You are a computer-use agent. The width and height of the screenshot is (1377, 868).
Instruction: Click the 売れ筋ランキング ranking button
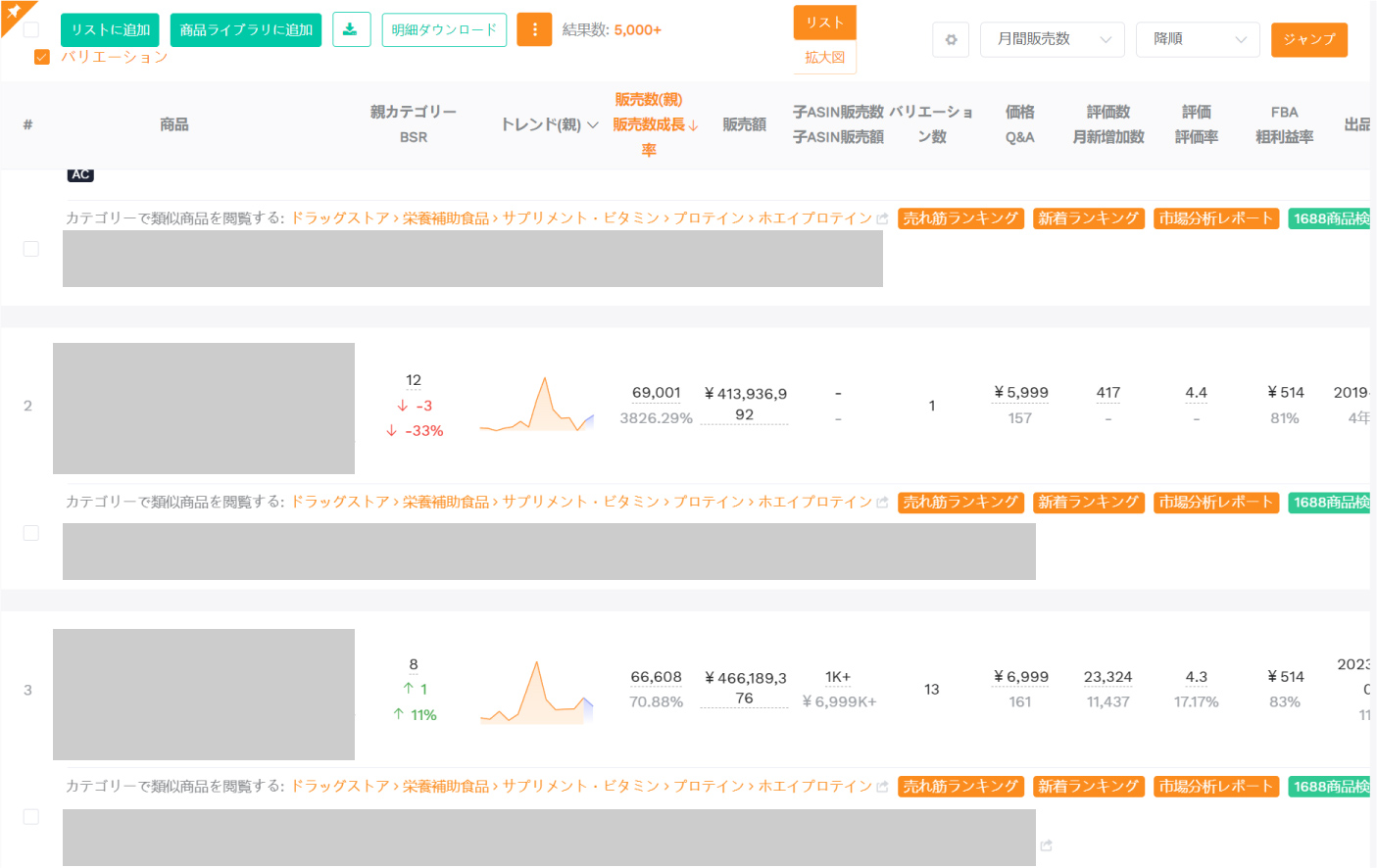[x=960, y=217]
